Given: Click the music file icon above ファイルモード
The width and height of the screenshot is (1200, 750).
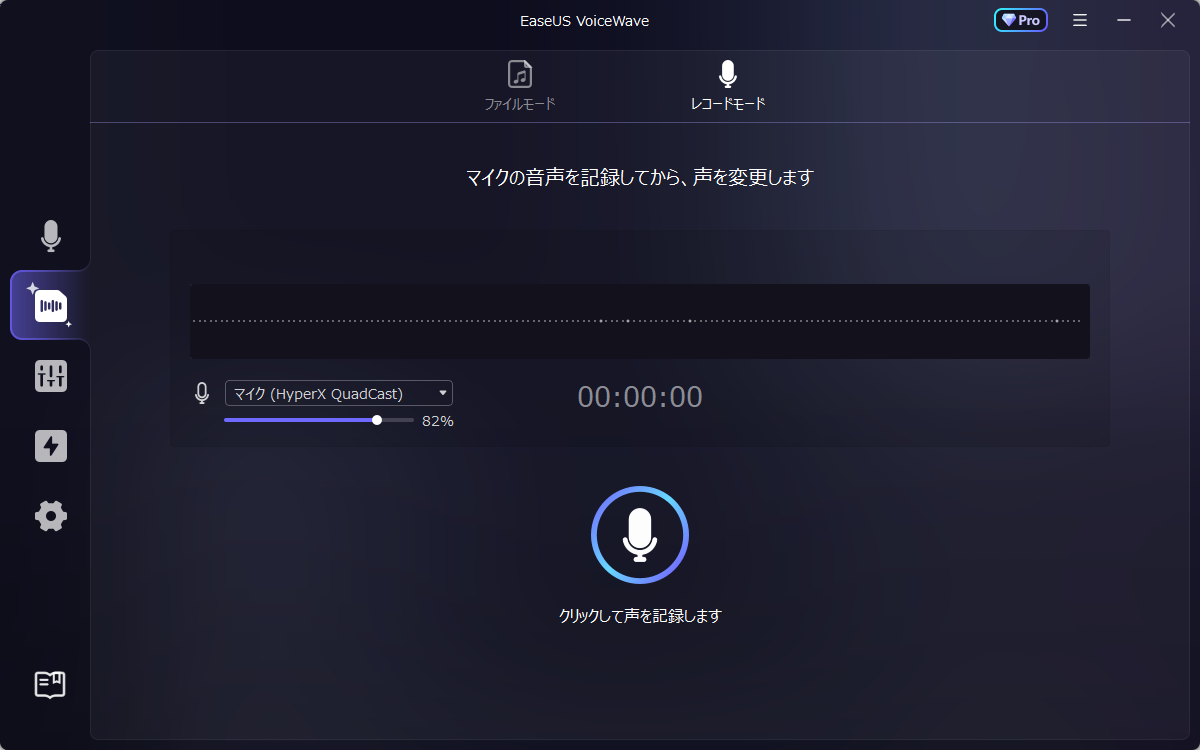Looking at the screenshot, I should click(x=519, y=74).
